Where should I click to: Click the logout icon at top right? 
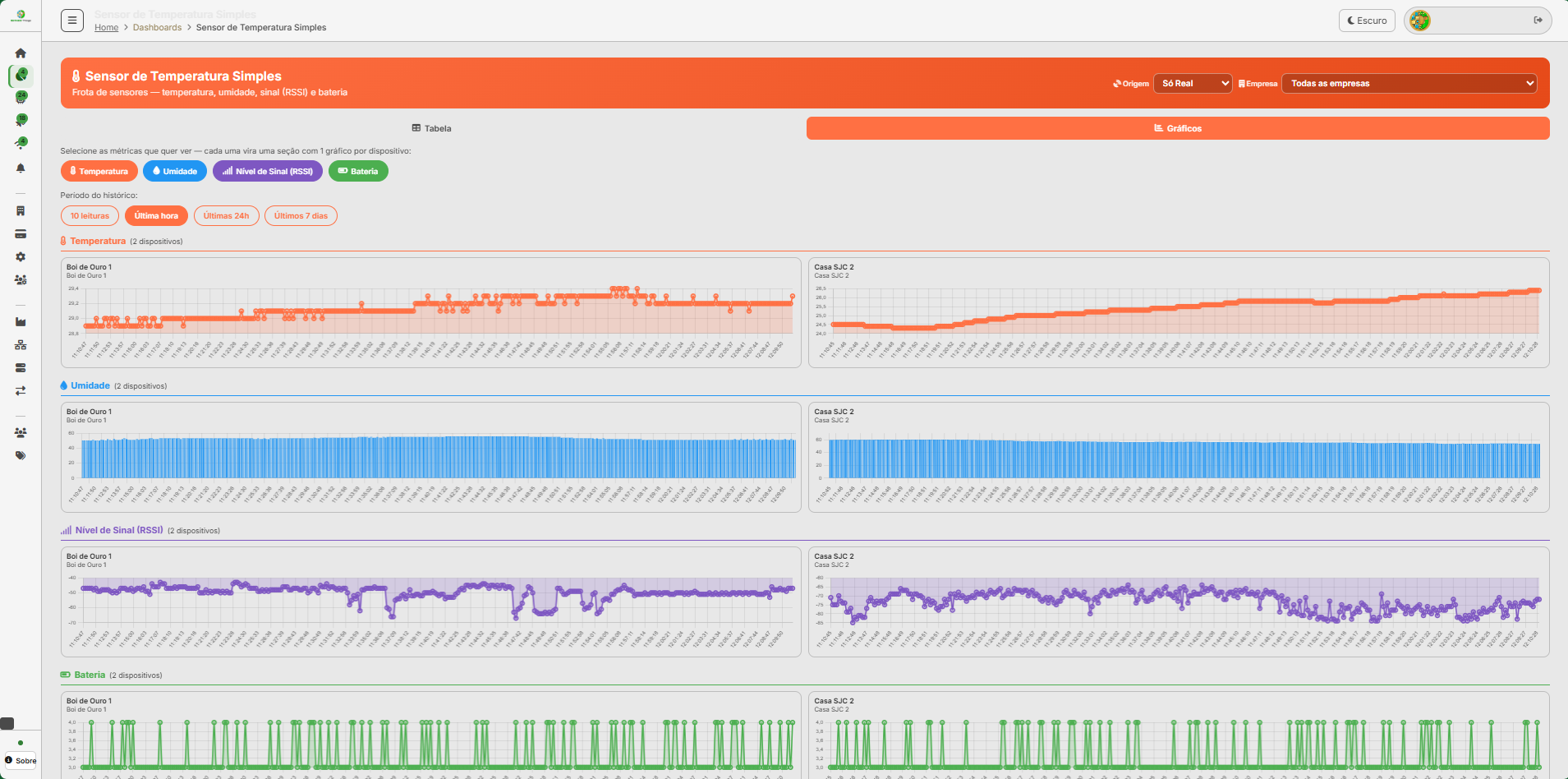click(x=1538, y=21)
